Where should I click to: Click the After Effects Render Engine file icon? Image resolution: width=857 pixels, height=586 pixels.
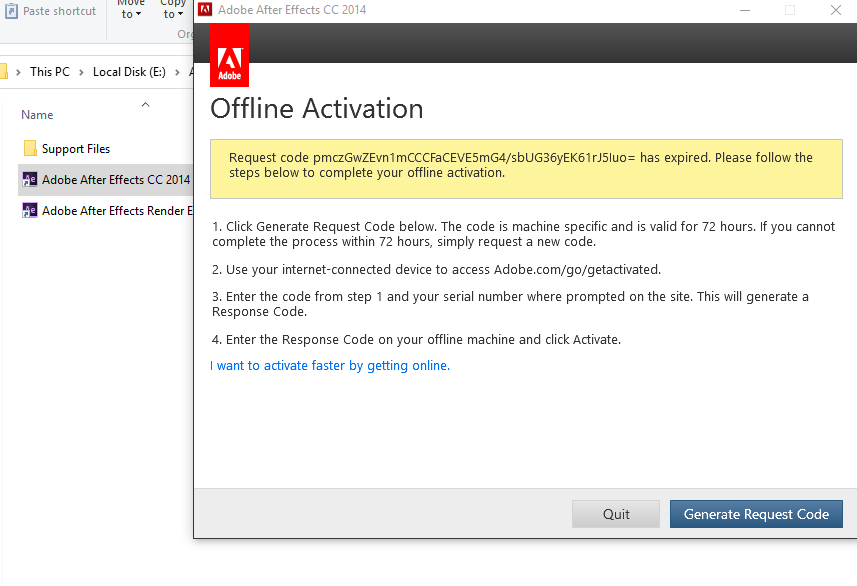[x=30, y=210]
